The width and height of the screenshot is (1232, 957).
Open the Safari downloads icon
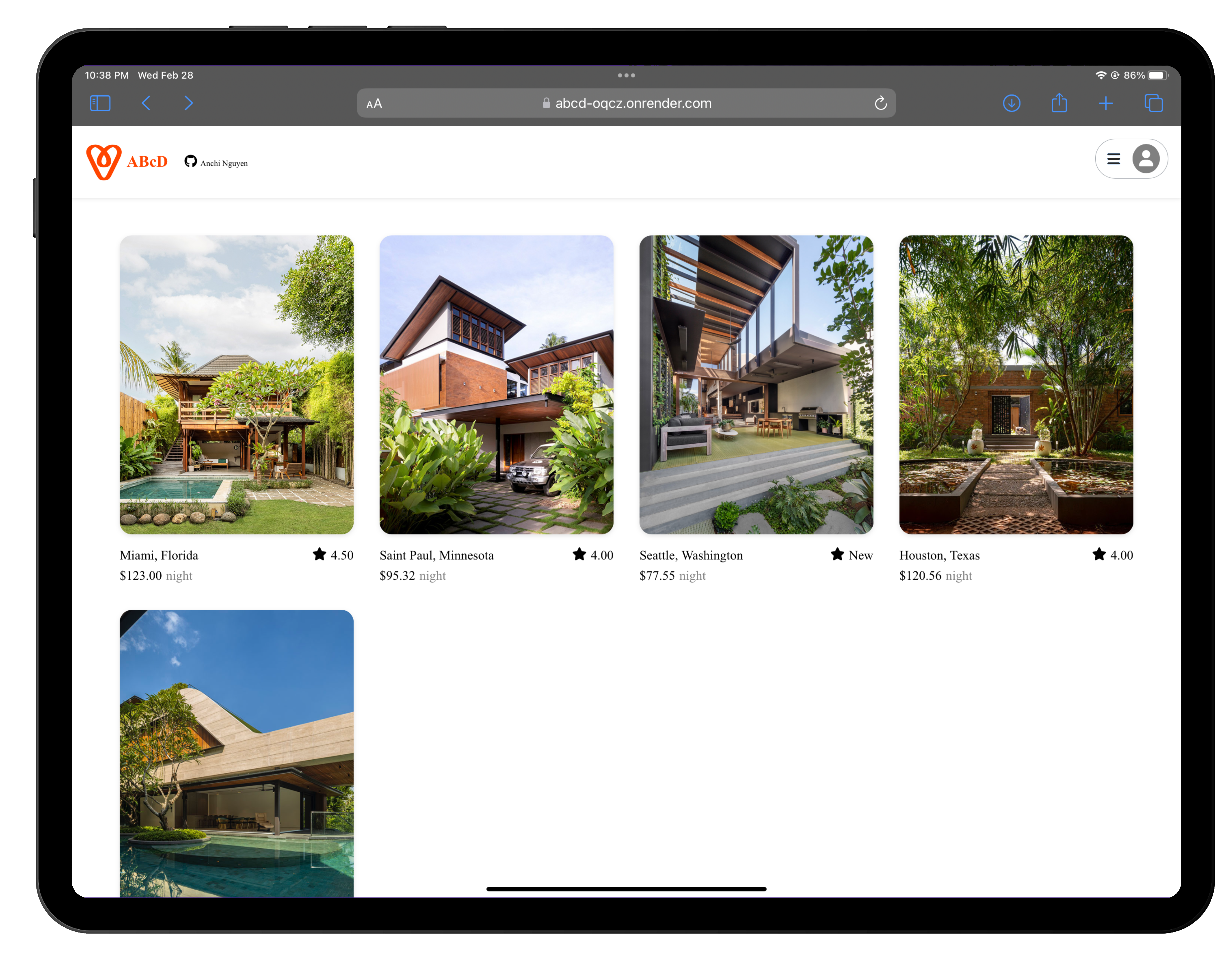[1011, 103]
